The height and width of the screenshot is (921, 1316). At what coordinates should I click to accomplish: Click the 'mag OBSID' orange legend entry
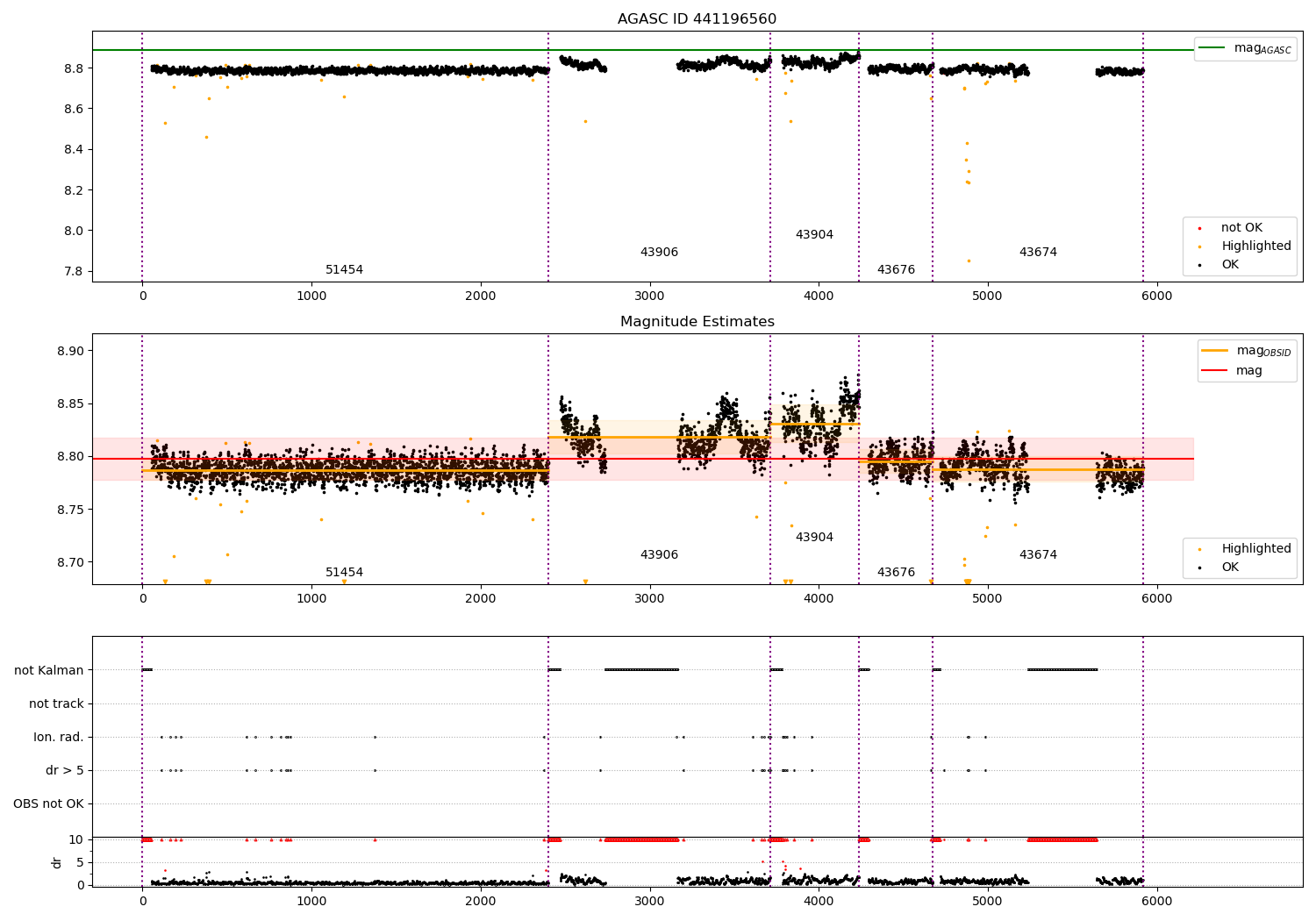[1246, 351]
